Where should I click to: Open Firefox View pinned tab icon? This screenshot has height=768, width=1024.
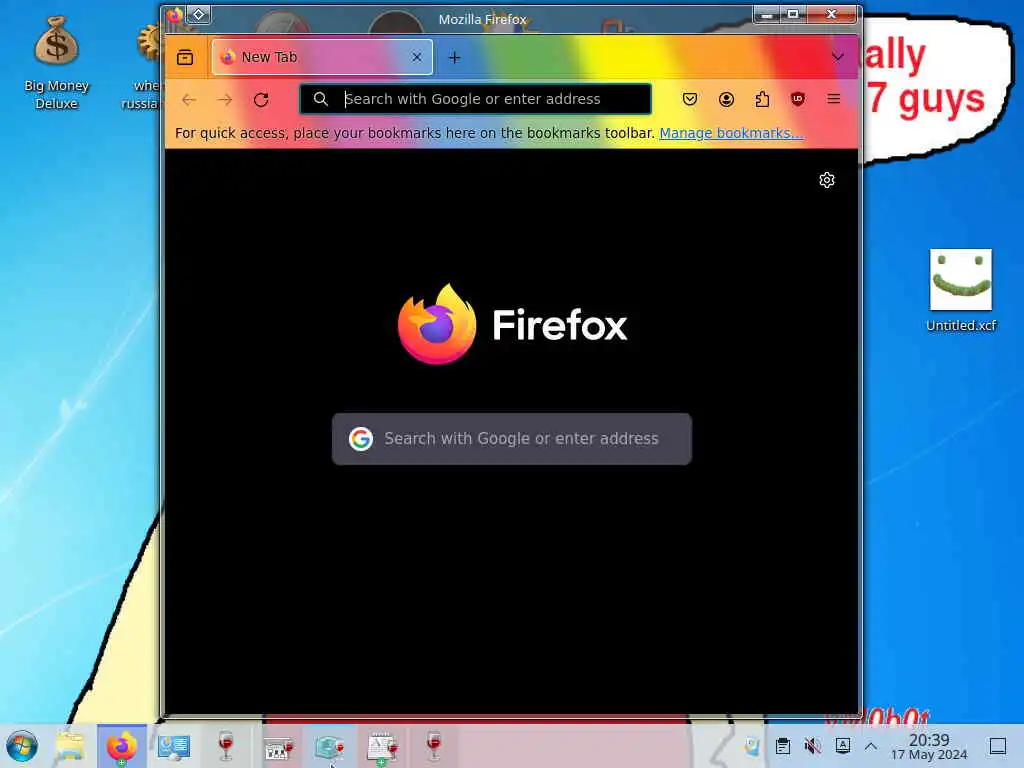point(185,57)
